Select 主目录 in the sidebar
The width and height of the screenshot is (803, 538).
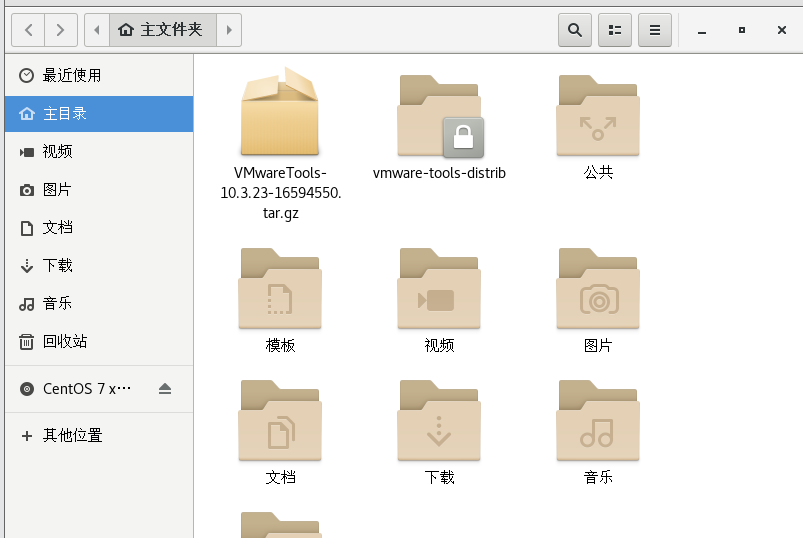point(99,114)
